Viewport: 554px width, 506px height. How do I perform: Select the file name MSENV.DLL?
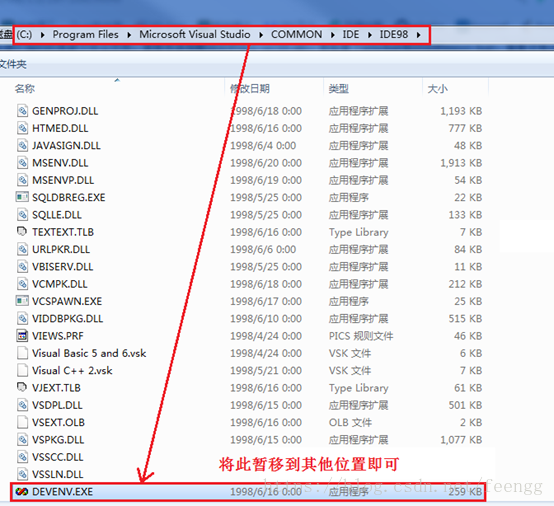(60, 163)
